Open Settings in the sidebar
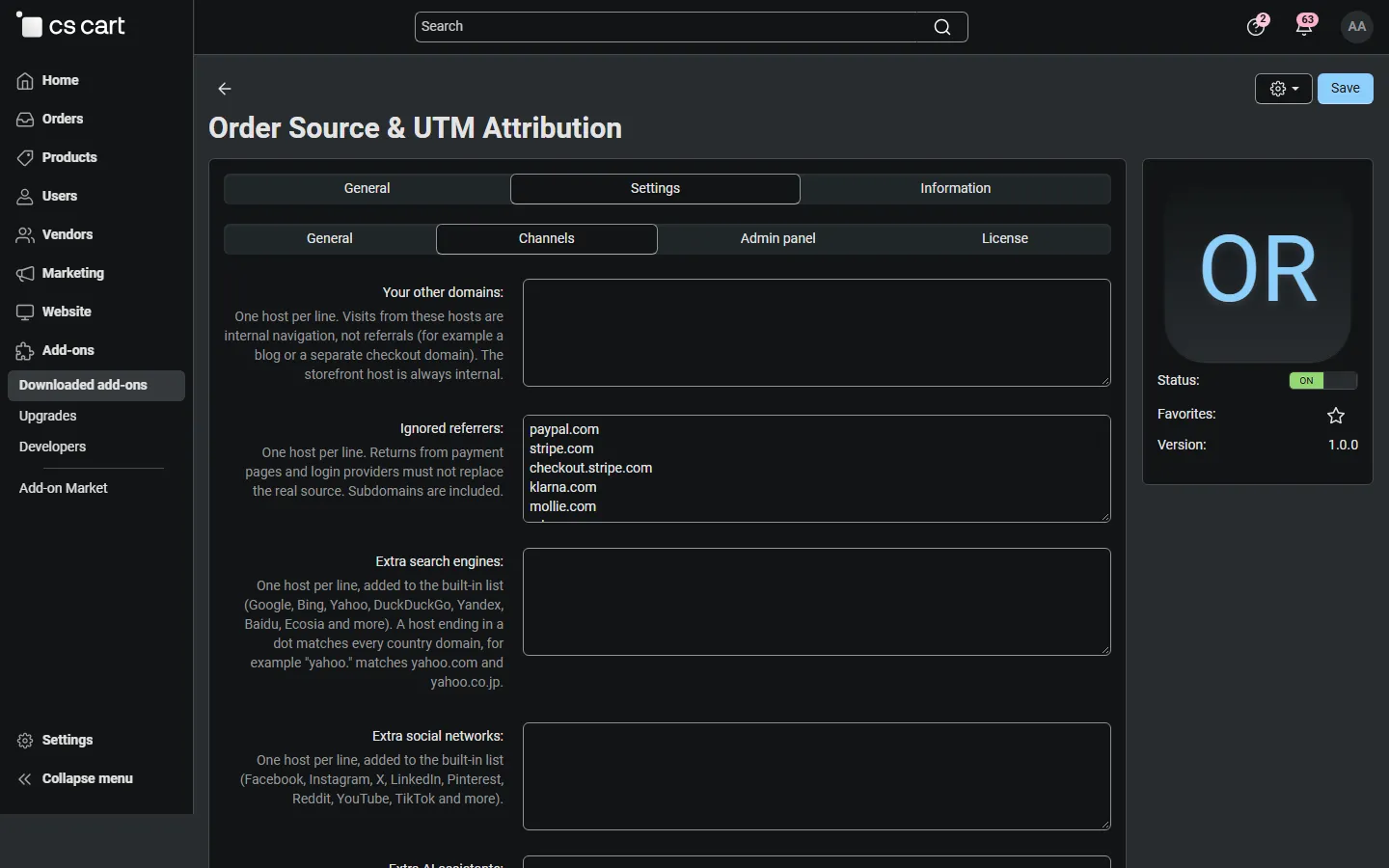 coord(68,741)
